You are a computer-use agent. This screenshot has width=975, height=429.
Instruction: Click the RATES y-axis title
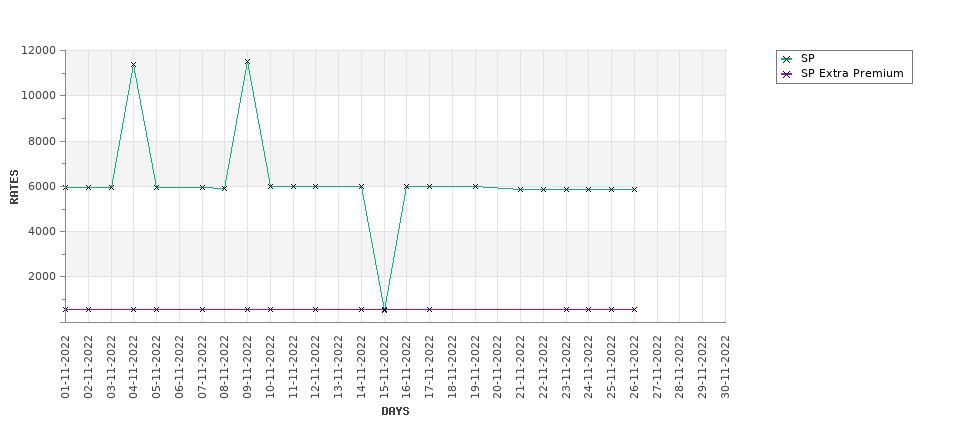14,187
